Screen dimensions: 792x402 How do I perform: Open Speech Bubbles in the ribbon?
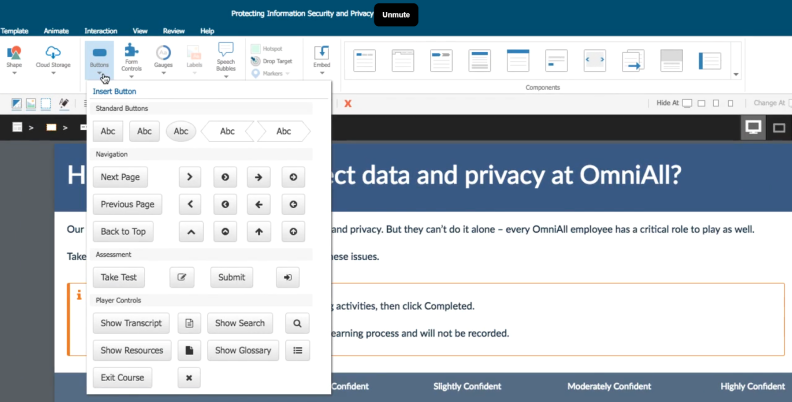tap(226, 58)
